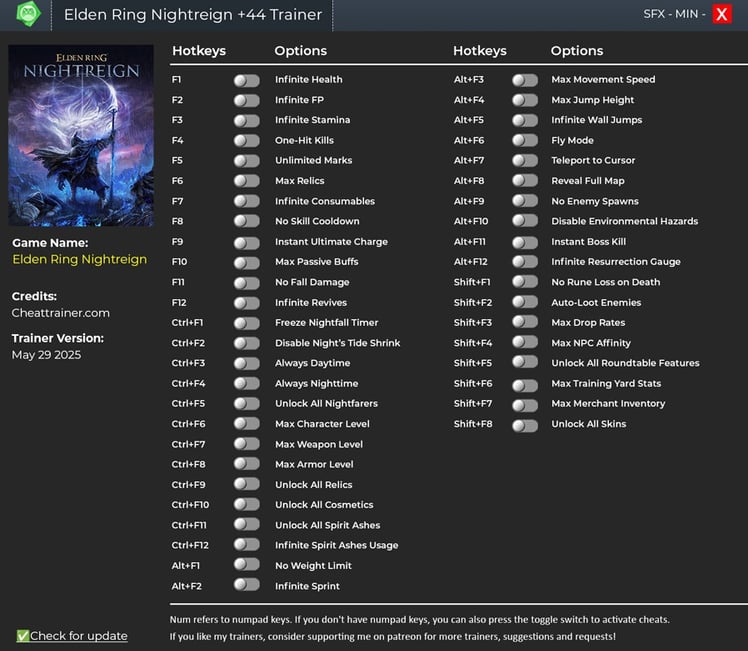Toggle Instant Boss Kill switch

coord(525,242)
